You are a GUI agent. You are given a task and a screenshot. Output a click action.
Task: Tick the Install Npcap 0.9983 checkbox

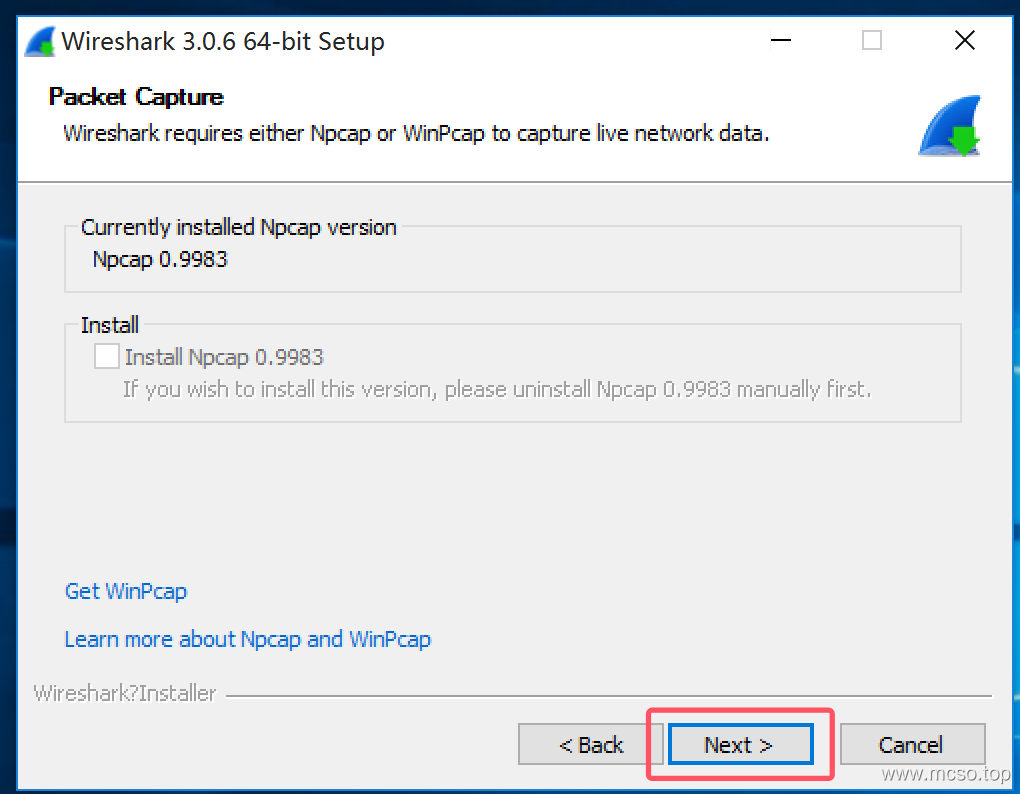coord(106,357)
